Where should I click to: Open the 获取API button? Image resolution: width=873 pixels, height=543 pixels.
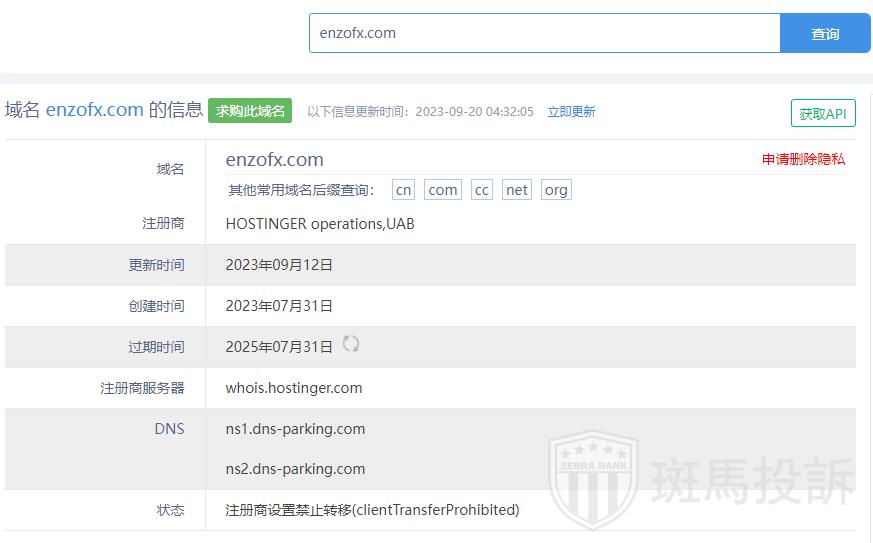coord(822,114)
